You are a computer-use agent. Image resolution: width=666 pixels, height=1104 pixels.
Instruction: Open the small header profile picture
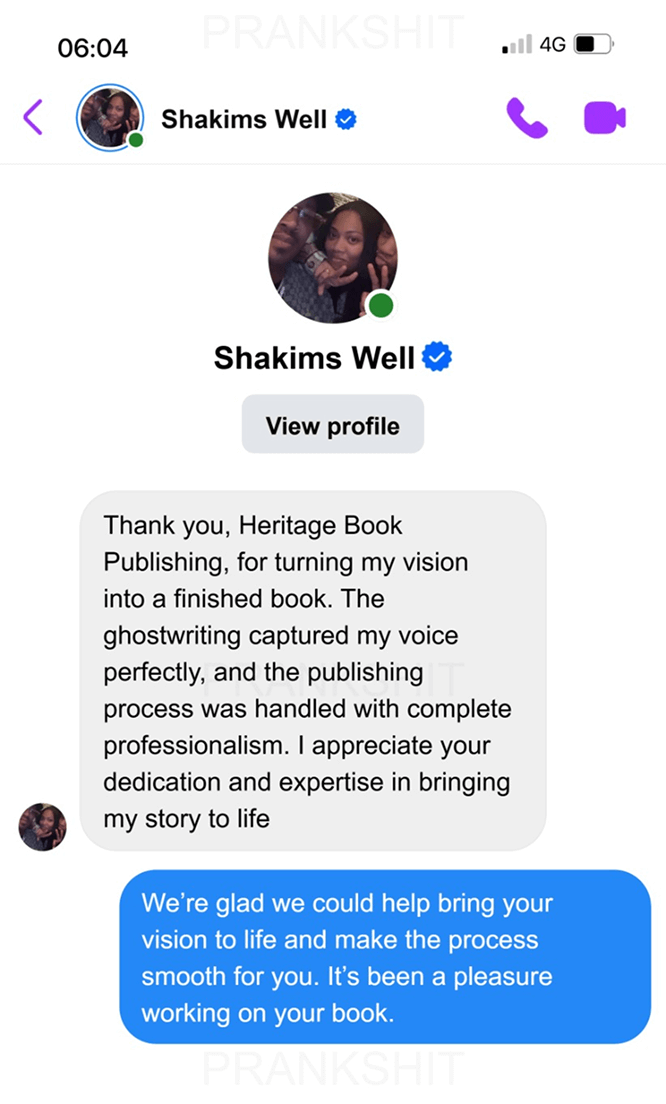(x=108, y=117)
